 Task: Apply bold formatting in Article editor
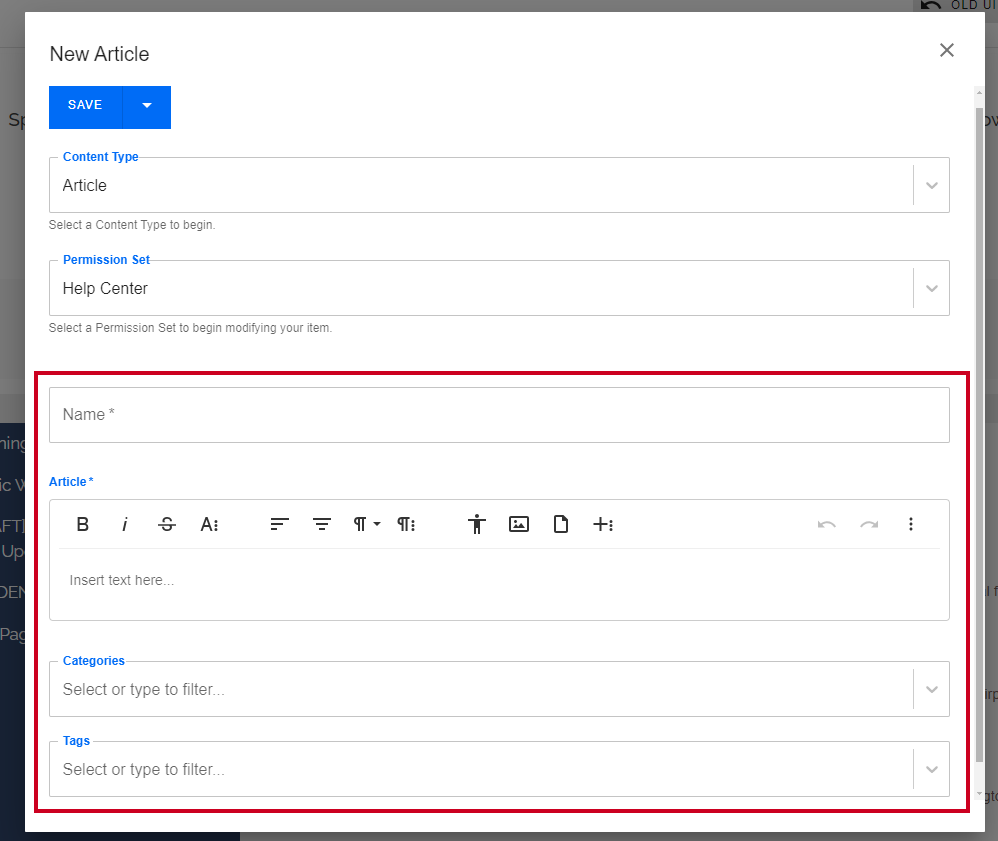pyautogui.click(x=83, y=524)
